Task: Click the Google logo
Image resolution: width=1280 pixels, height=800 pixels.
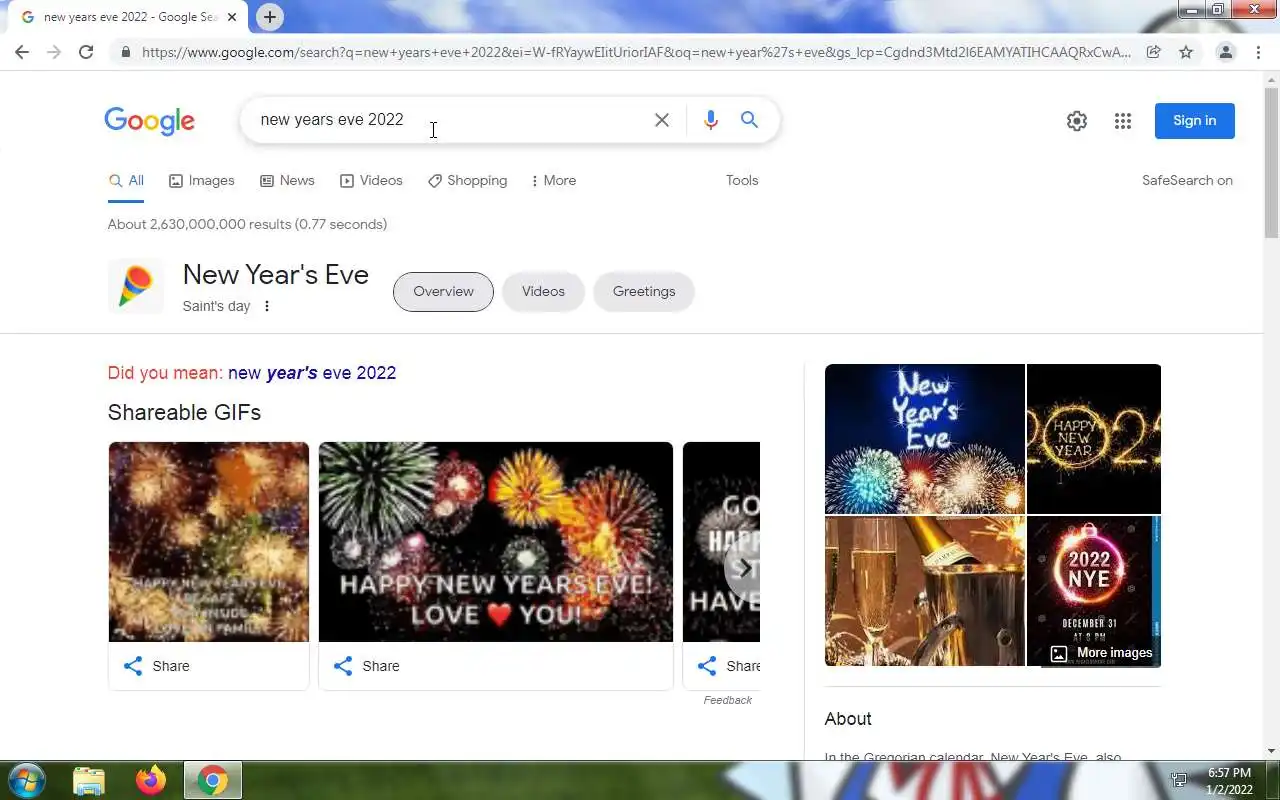Action: [149, 121]
